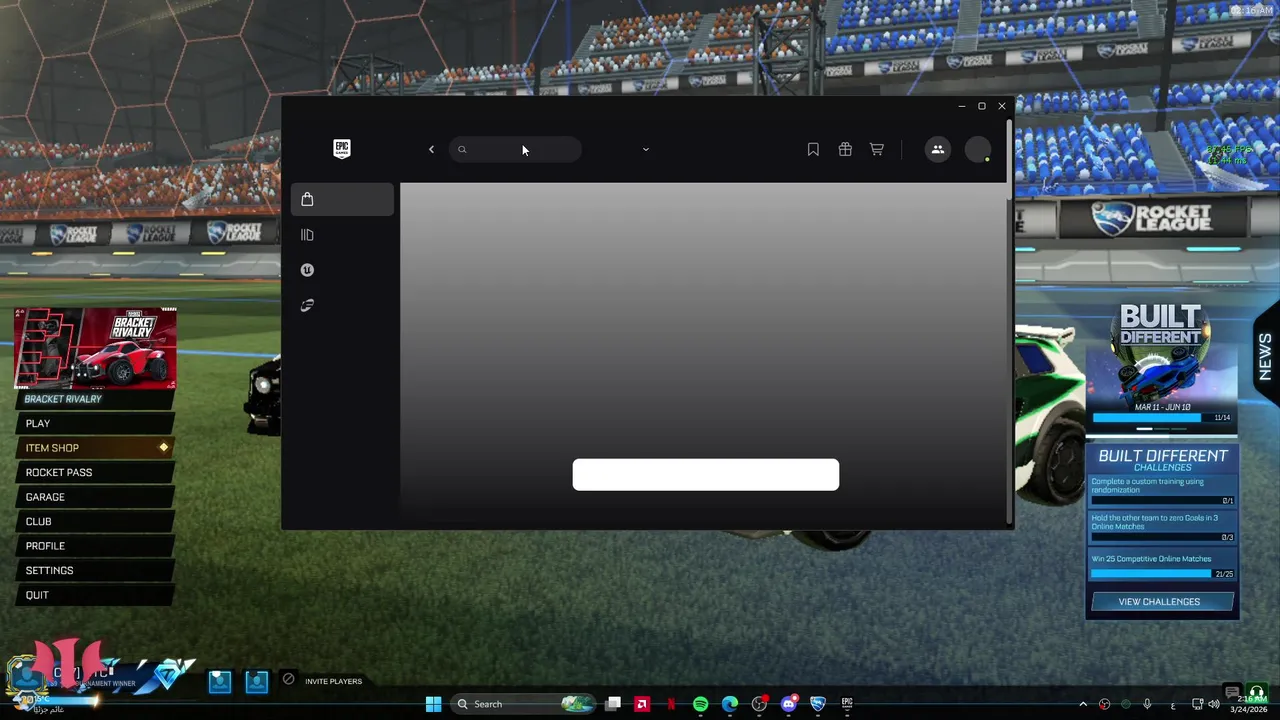
Task: Expand the dropdown chevron beside the search bar
Action: pos(646,150)
